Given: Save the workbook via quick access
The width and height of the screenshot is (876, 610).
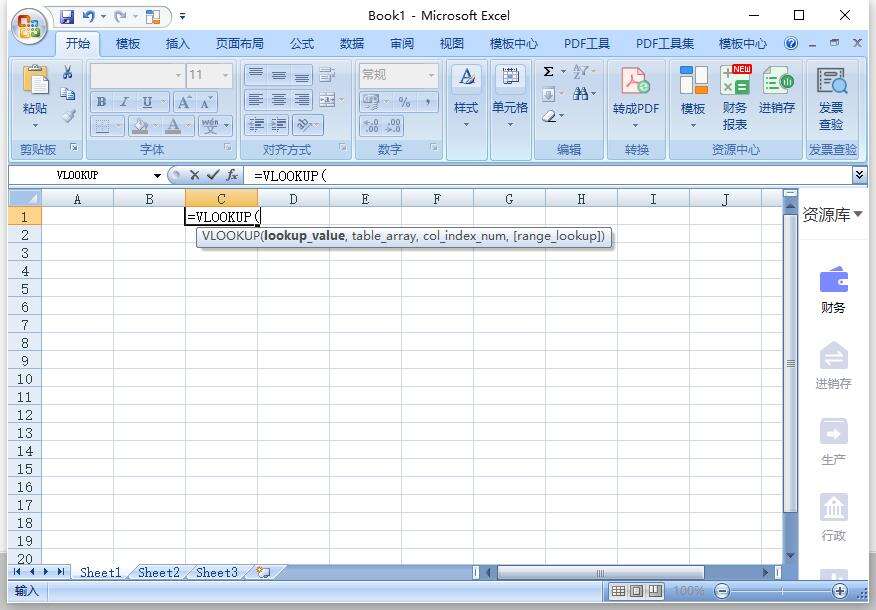Looking at the screenshot, I should coord(67,17).
